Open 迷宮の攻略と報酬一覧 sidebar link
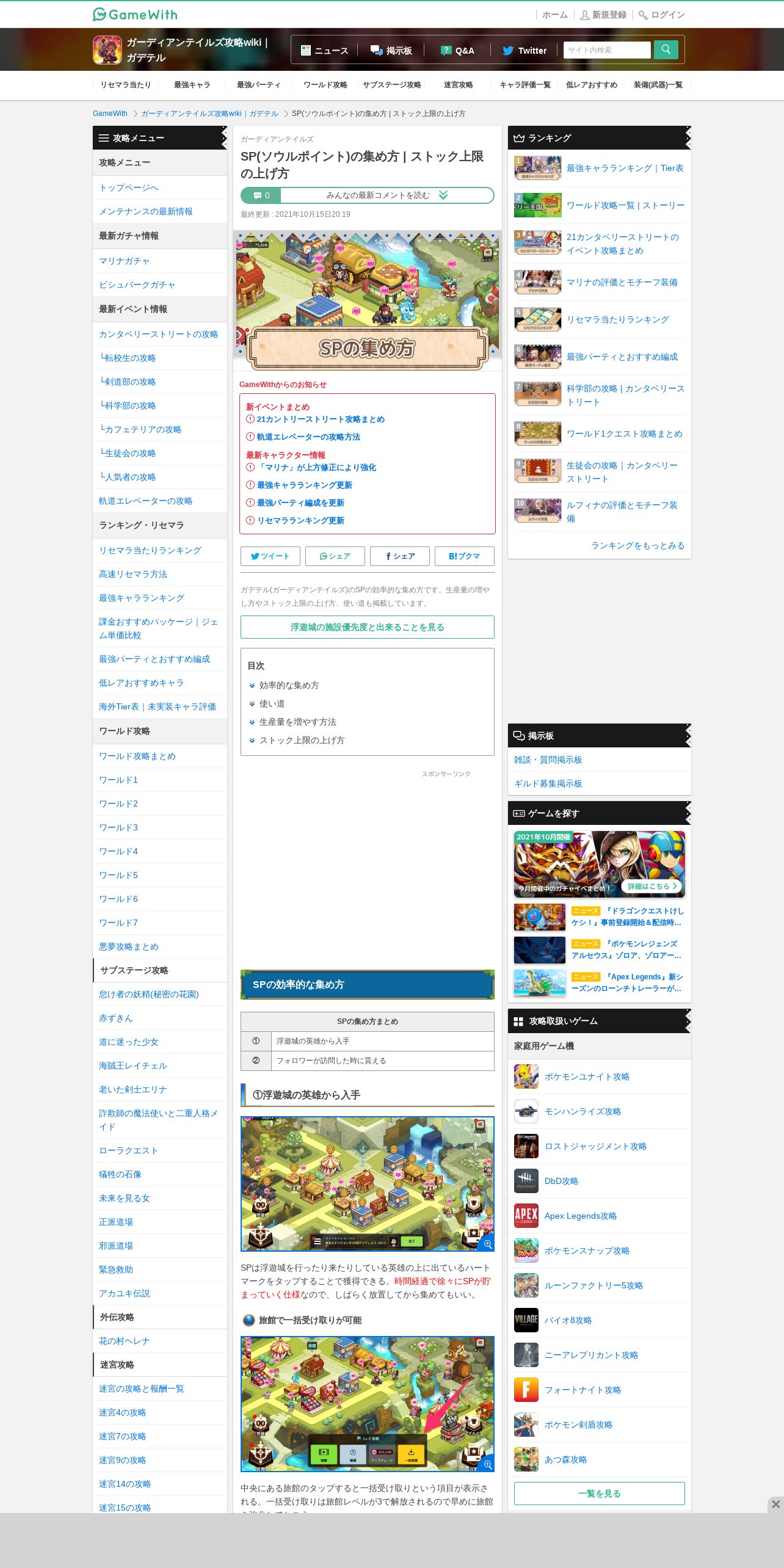784x1568 pixels. tap(141, 1388)
